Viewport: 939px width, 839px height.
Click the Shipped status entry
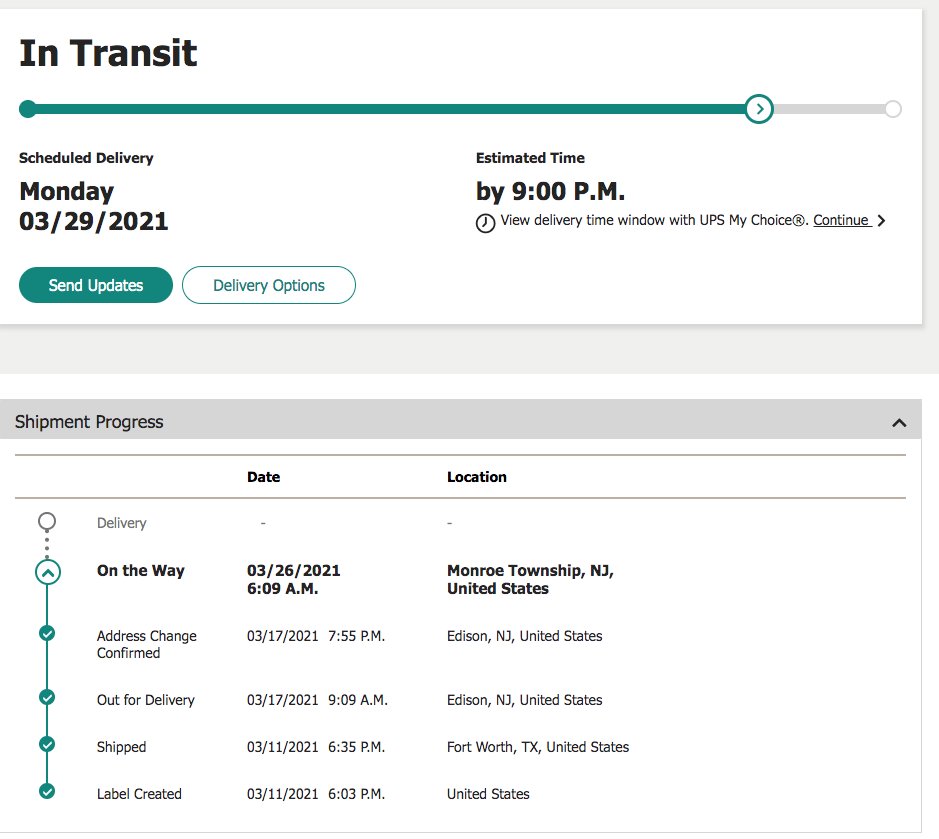(122, 747)
